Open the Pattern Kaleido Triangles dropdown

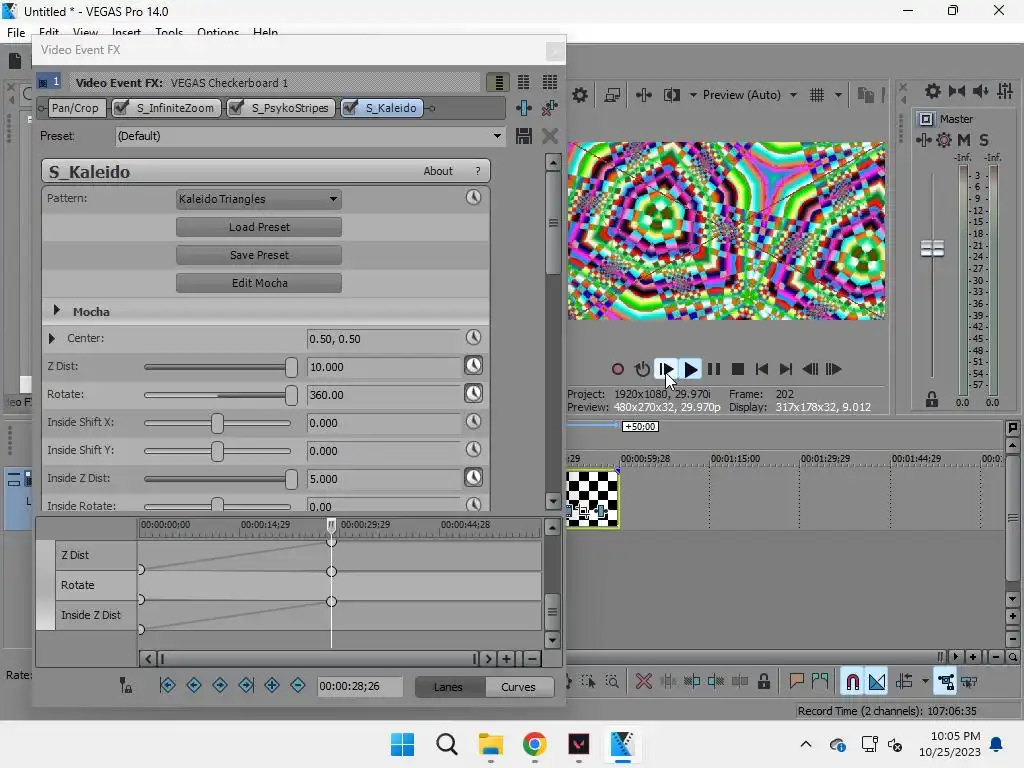point(259,199)
